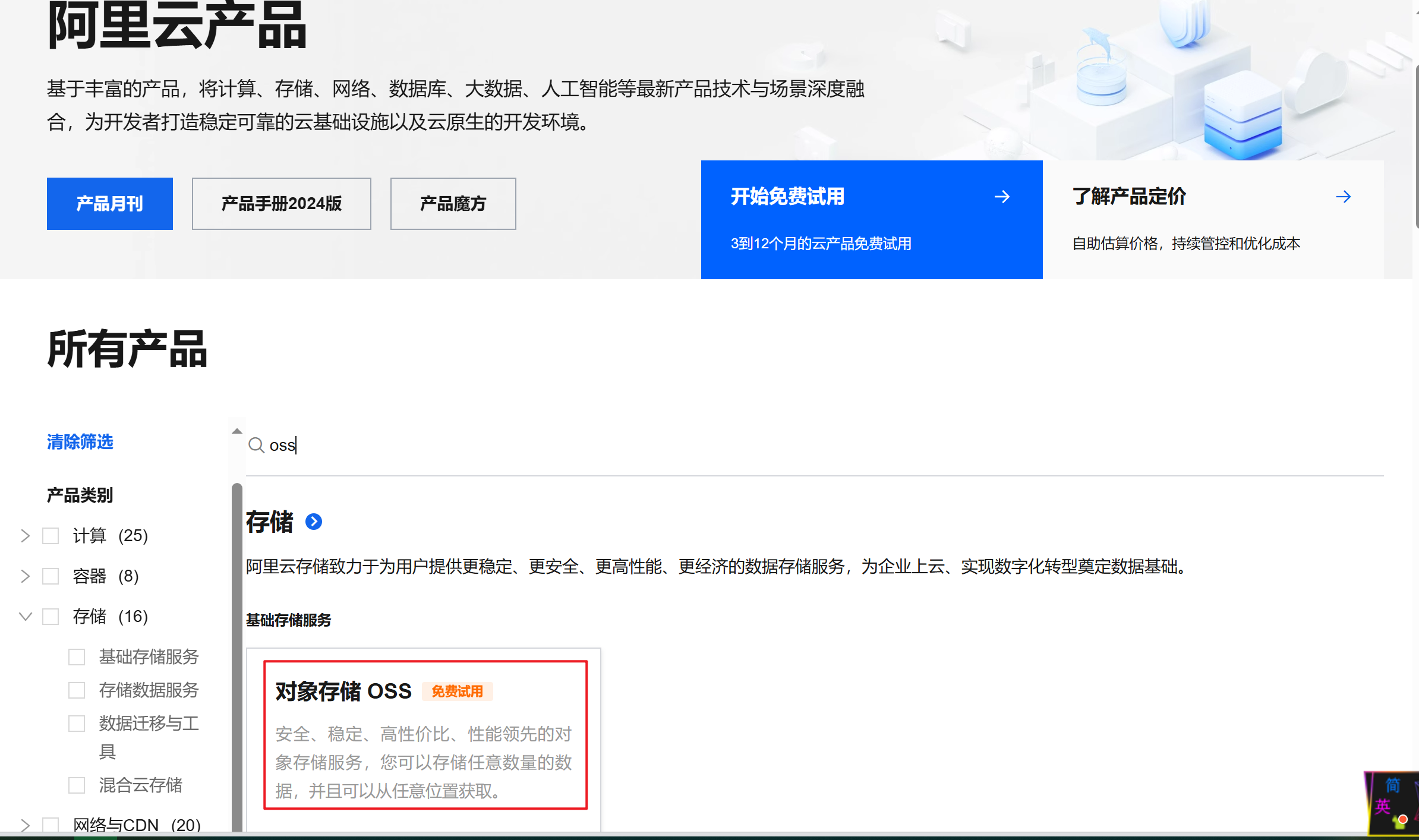
Task: Click the search magnifier icon
Action: coord(256,445)
